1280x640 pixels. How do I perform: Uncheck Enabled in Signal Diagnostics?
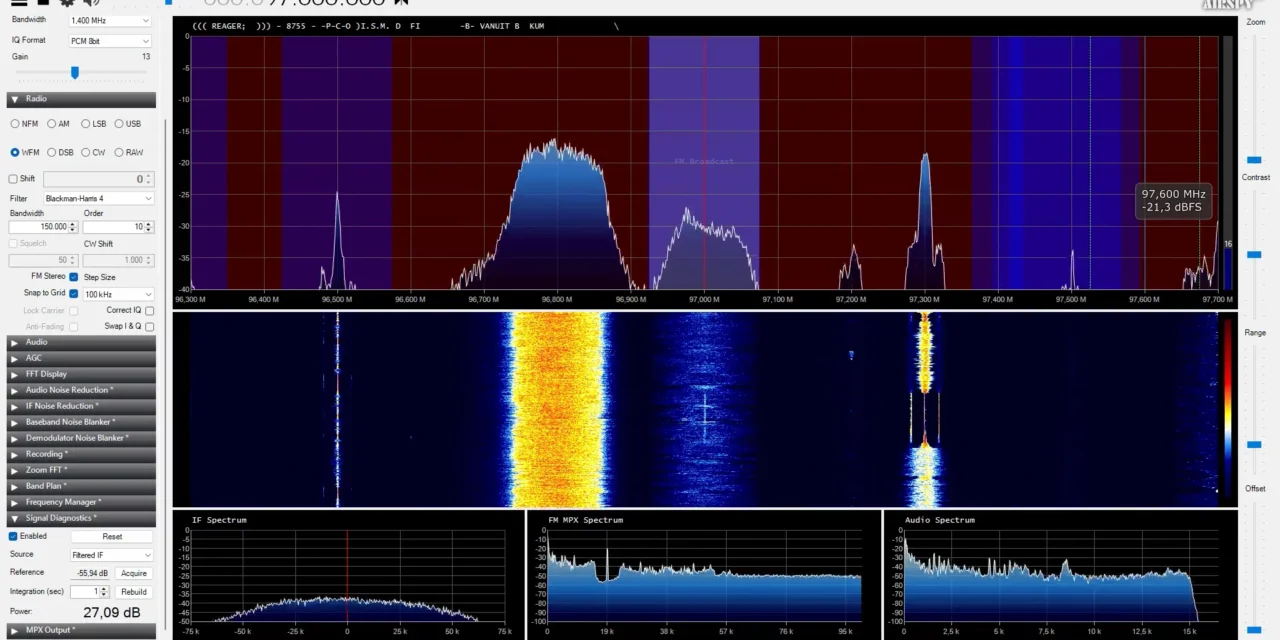point(13,536)
